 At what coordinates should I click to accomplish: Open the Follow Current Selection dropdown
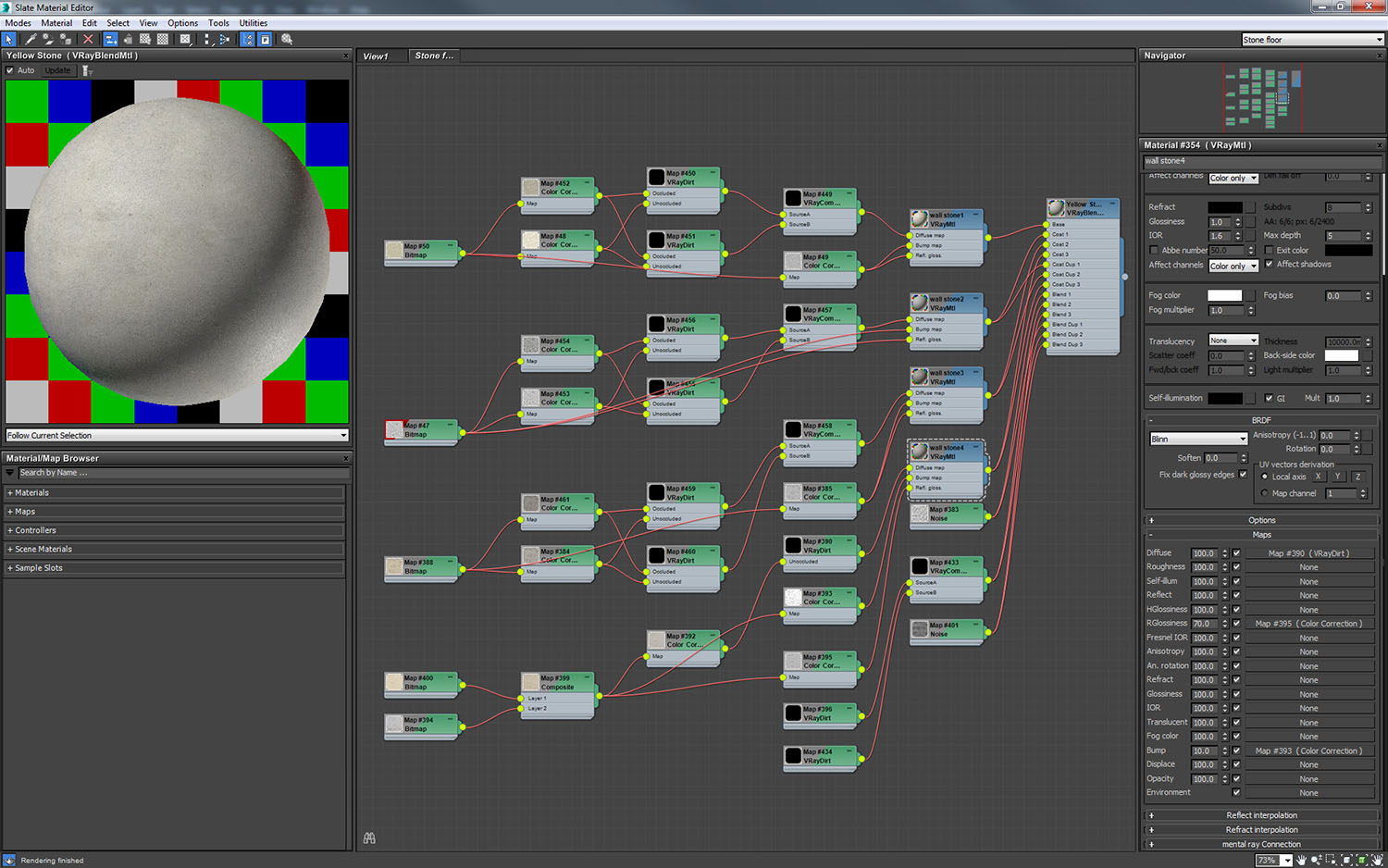pos(176,435)
